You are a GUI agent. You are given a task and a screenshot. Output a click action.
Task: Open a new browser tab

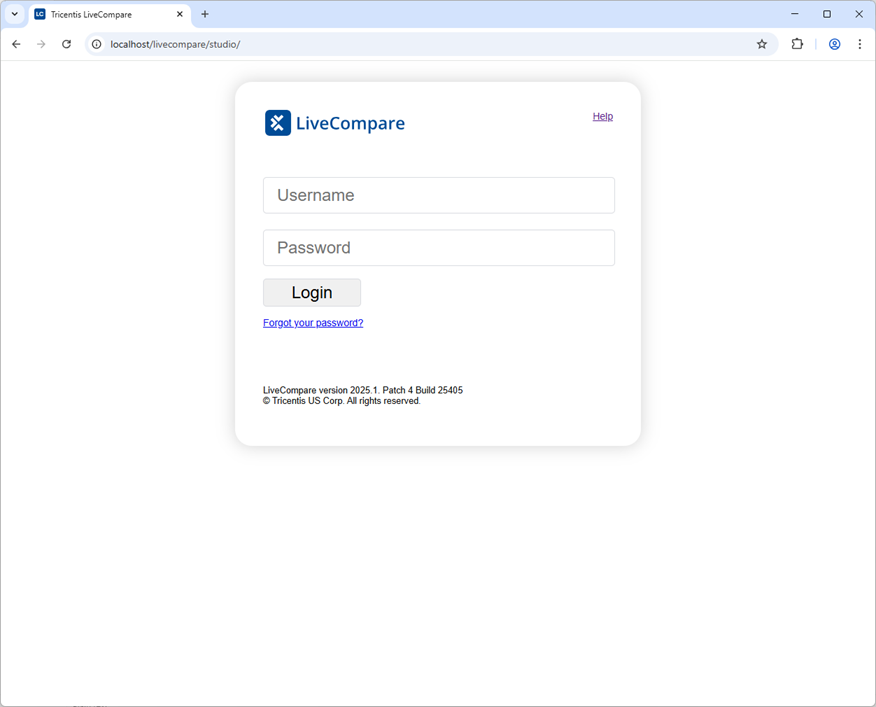205,14
